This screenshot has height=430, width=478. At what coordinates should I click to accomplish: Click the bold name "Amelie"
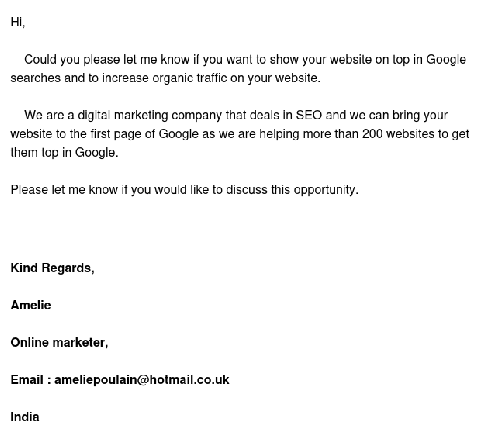31,305
